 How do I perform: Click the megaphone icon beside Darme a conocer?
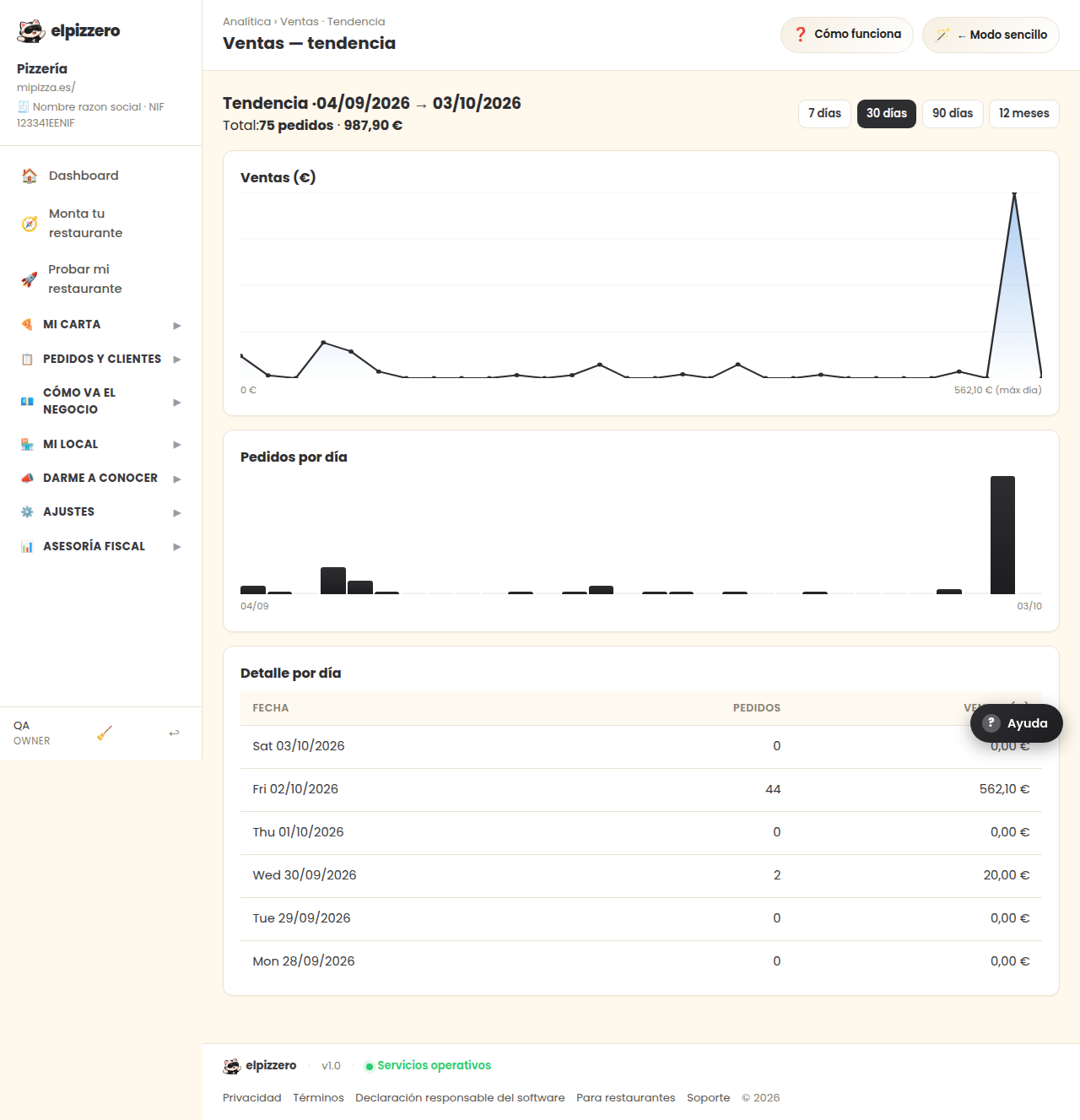coord(27,478)
